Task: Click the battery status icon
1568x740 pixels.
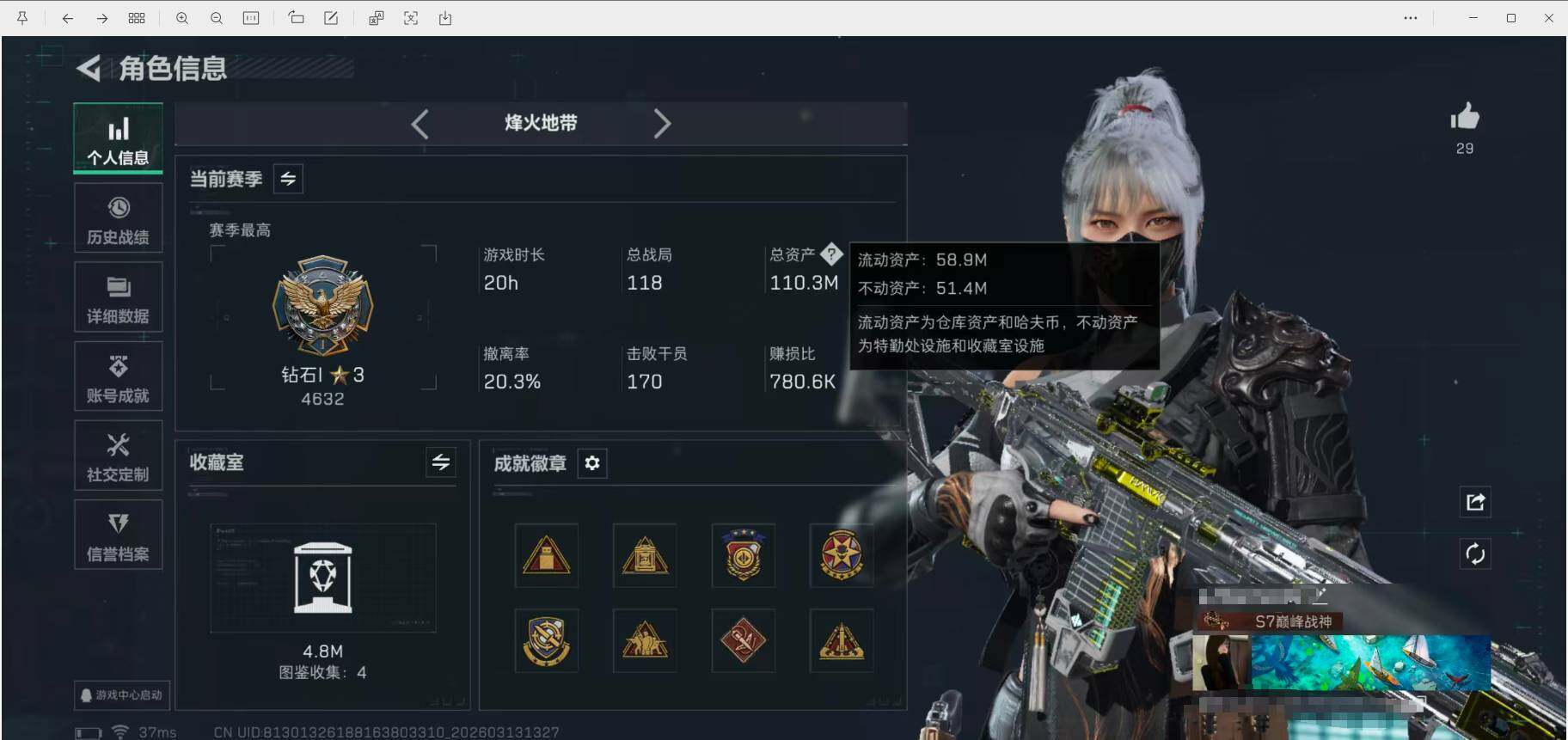Action: click(x=89, y=733)
